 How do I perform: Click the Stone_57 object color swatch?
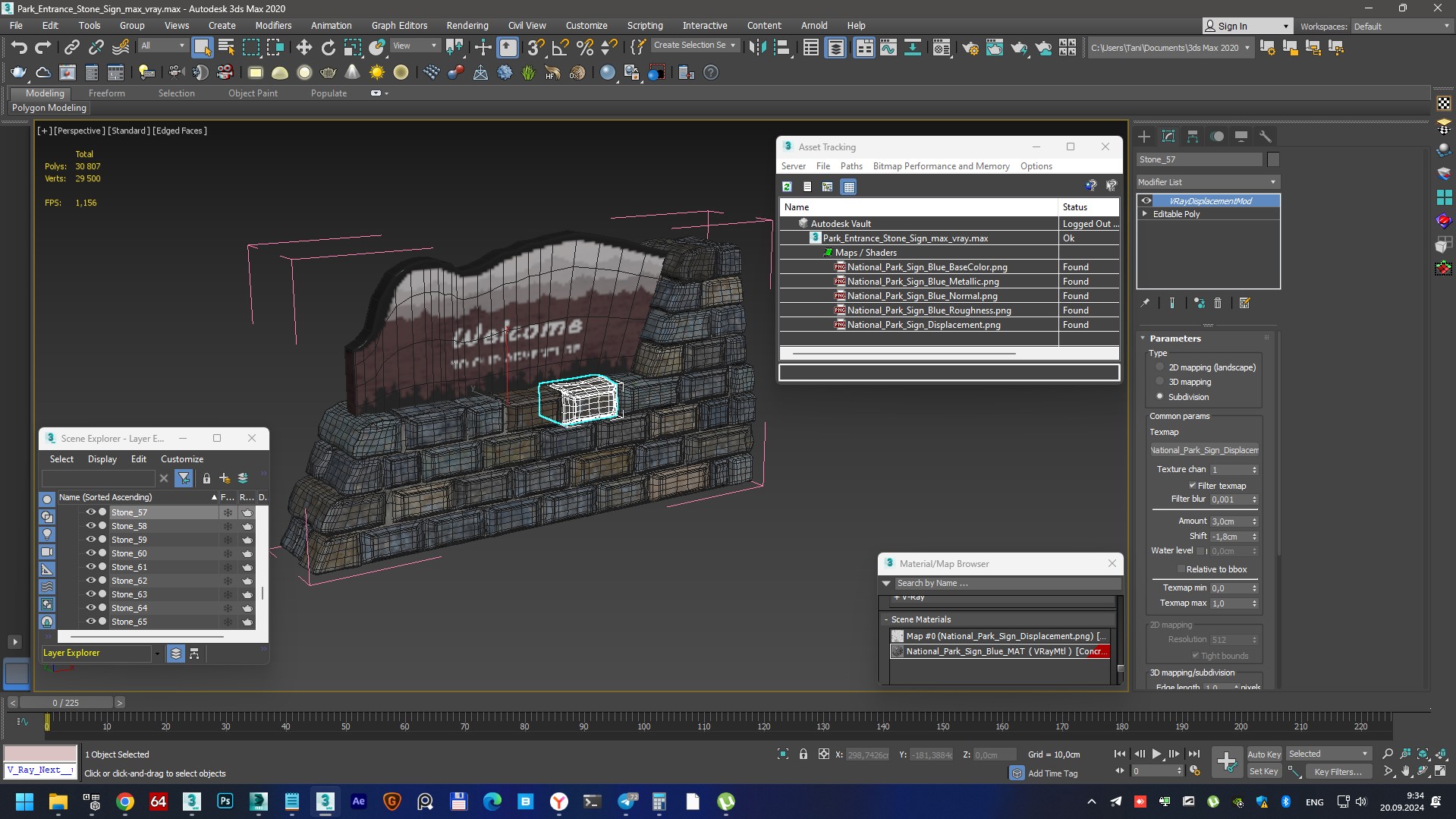pos(1273,159)
